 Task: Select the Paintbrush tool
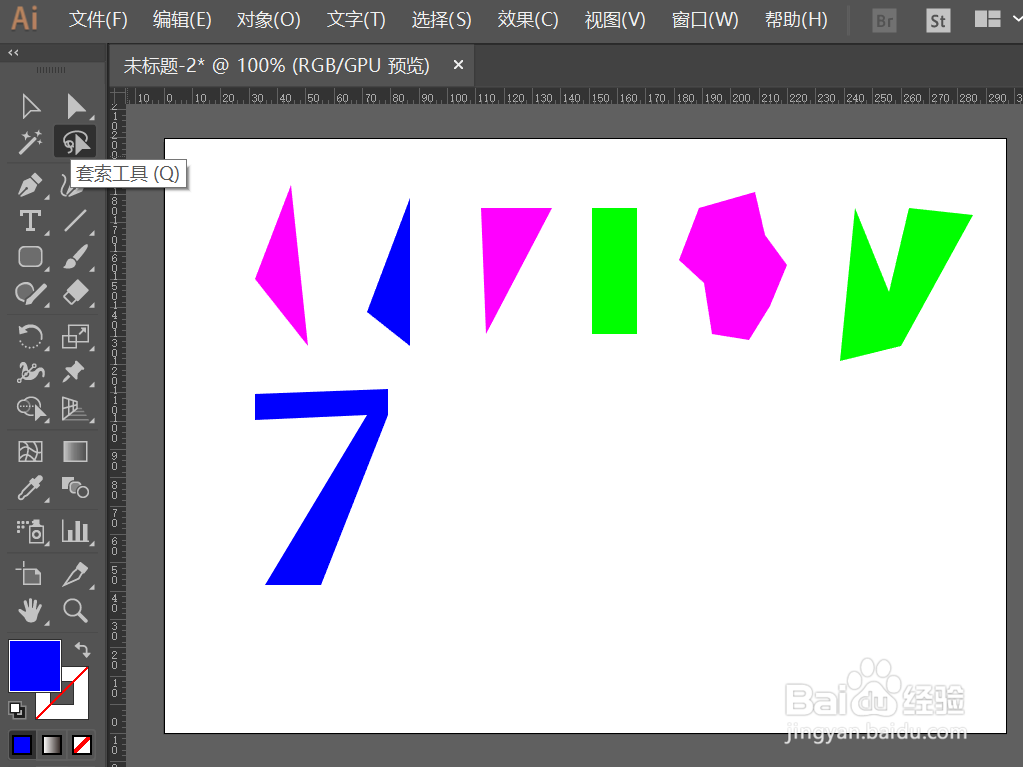(76, 257)
